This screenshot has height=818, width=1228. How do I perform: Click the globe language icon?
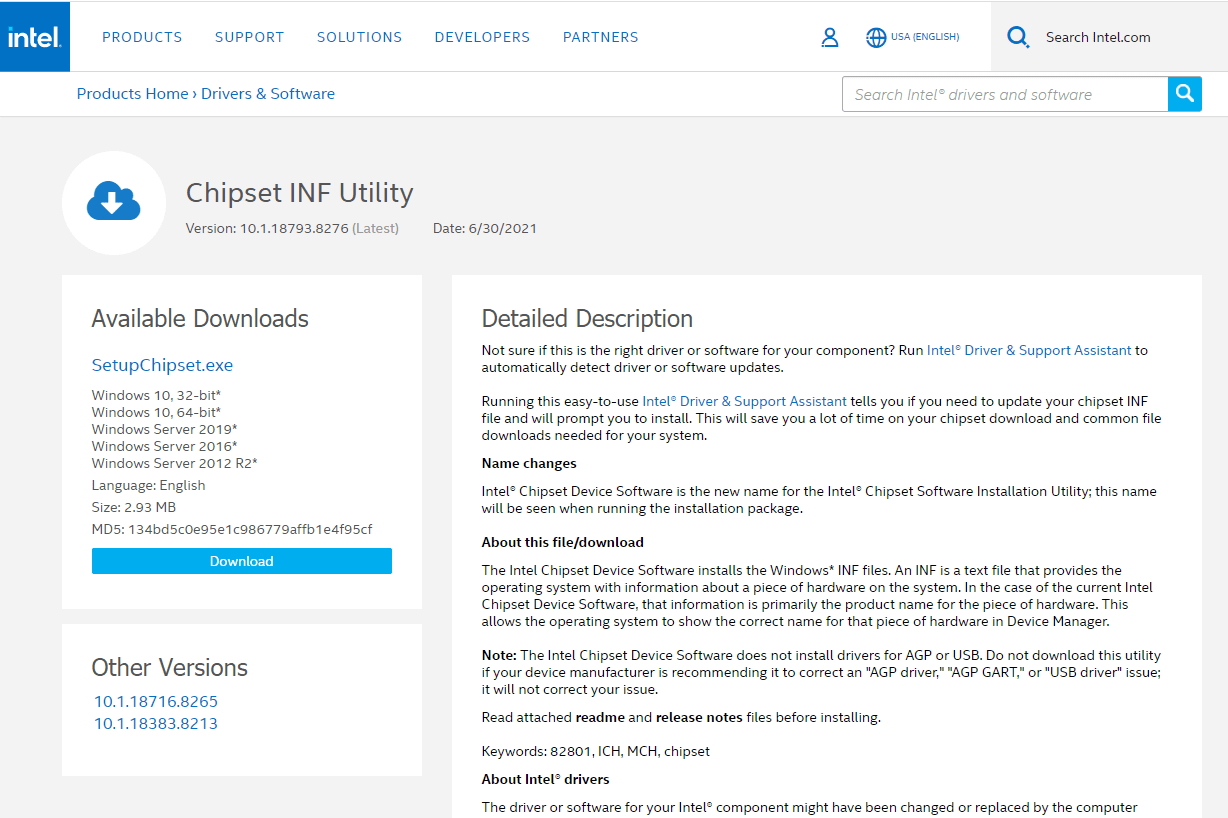click(x=876, y=37)
